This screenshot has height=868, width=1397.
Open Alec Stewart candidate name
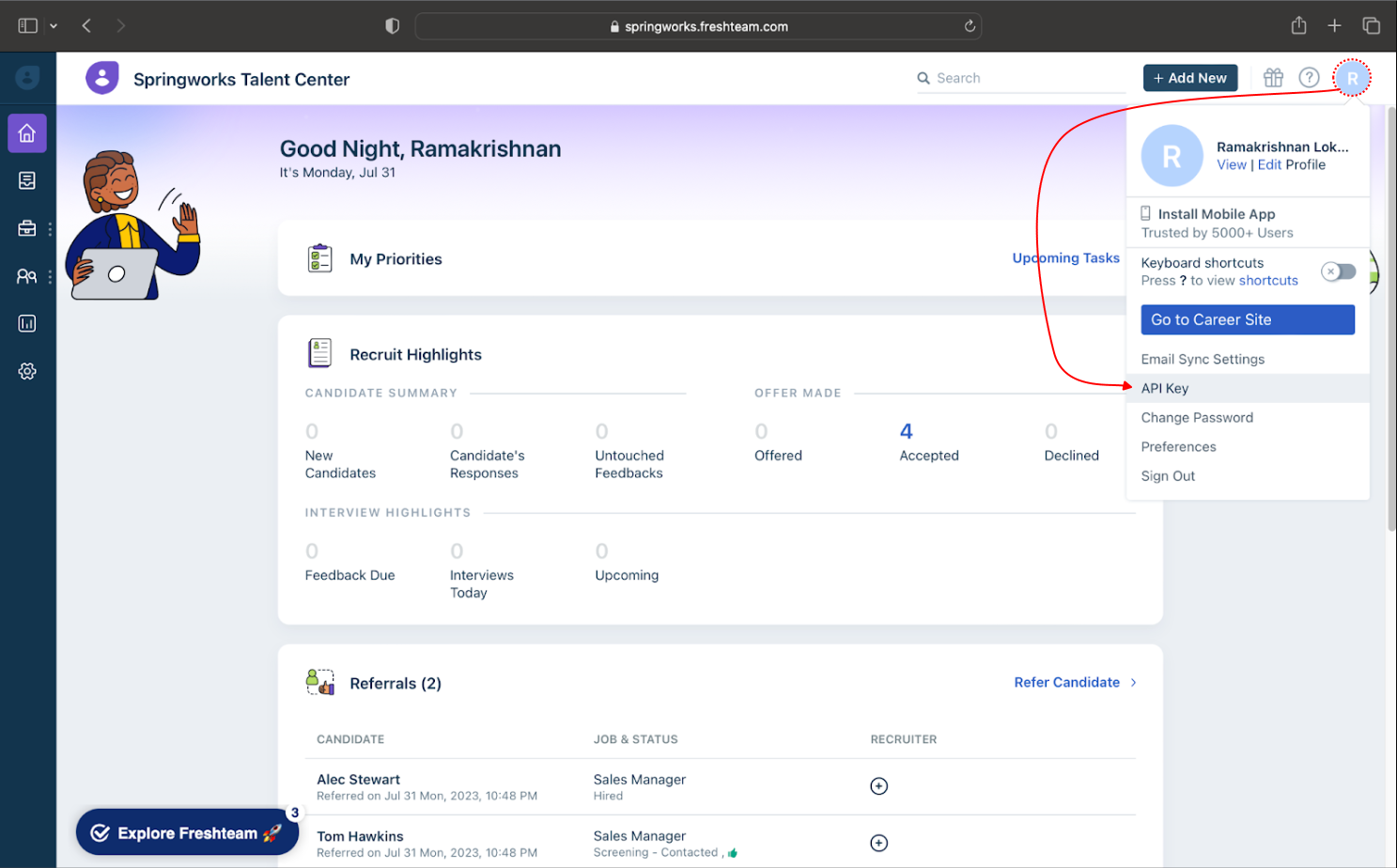click(x=358, y=779)
